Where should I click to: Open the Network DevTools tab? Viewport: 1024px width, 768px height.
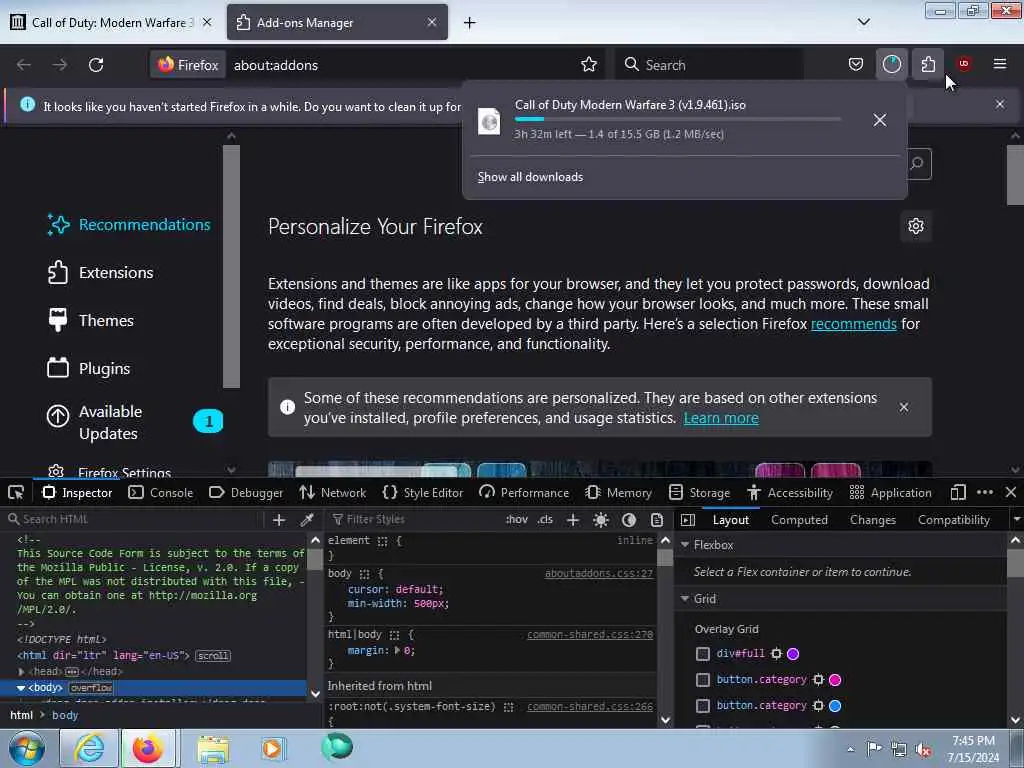(332, 492)
